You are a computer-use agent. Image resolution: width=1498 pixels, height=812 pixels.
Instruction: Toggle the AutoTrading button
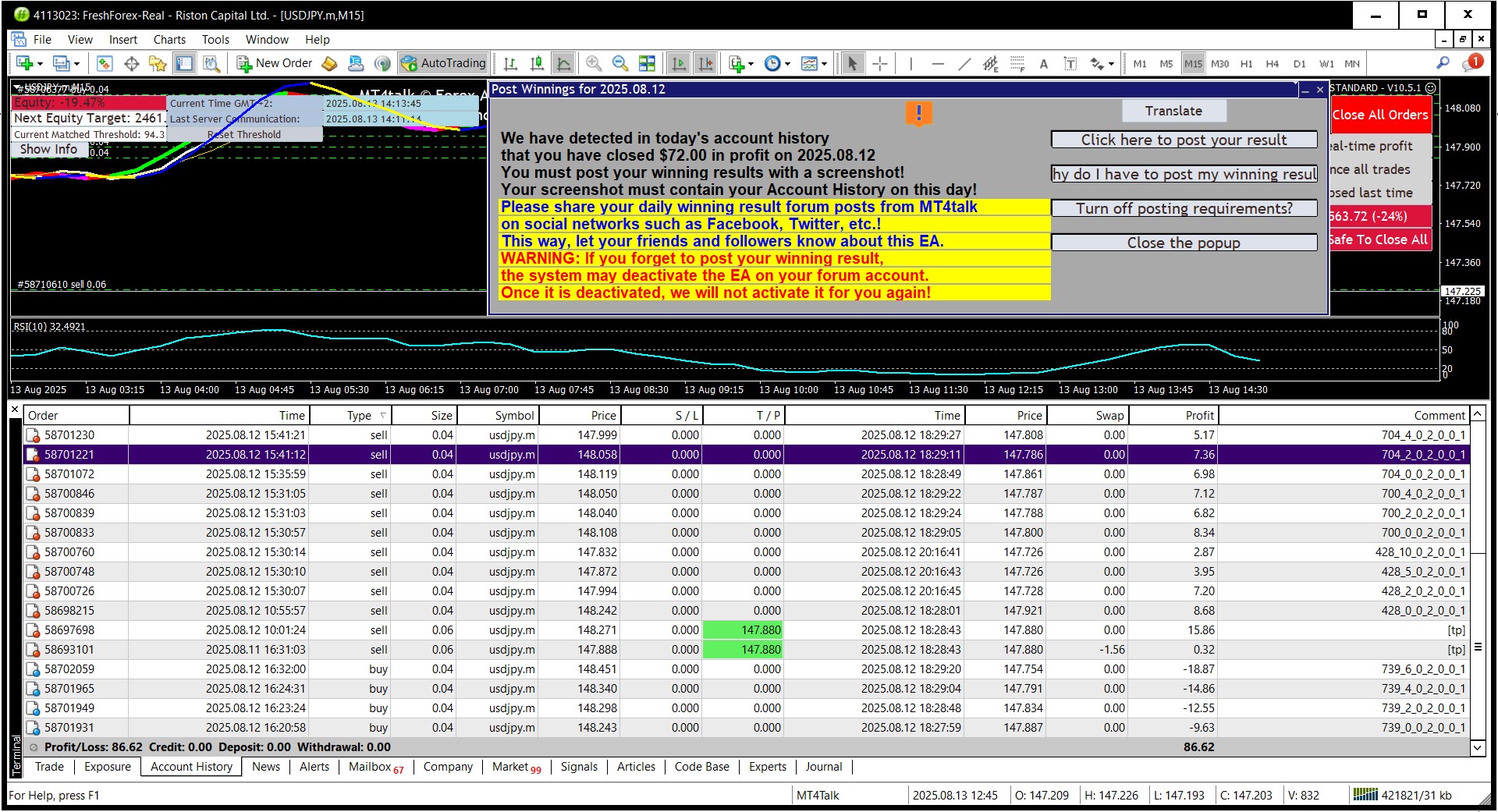tap(443, 63)
